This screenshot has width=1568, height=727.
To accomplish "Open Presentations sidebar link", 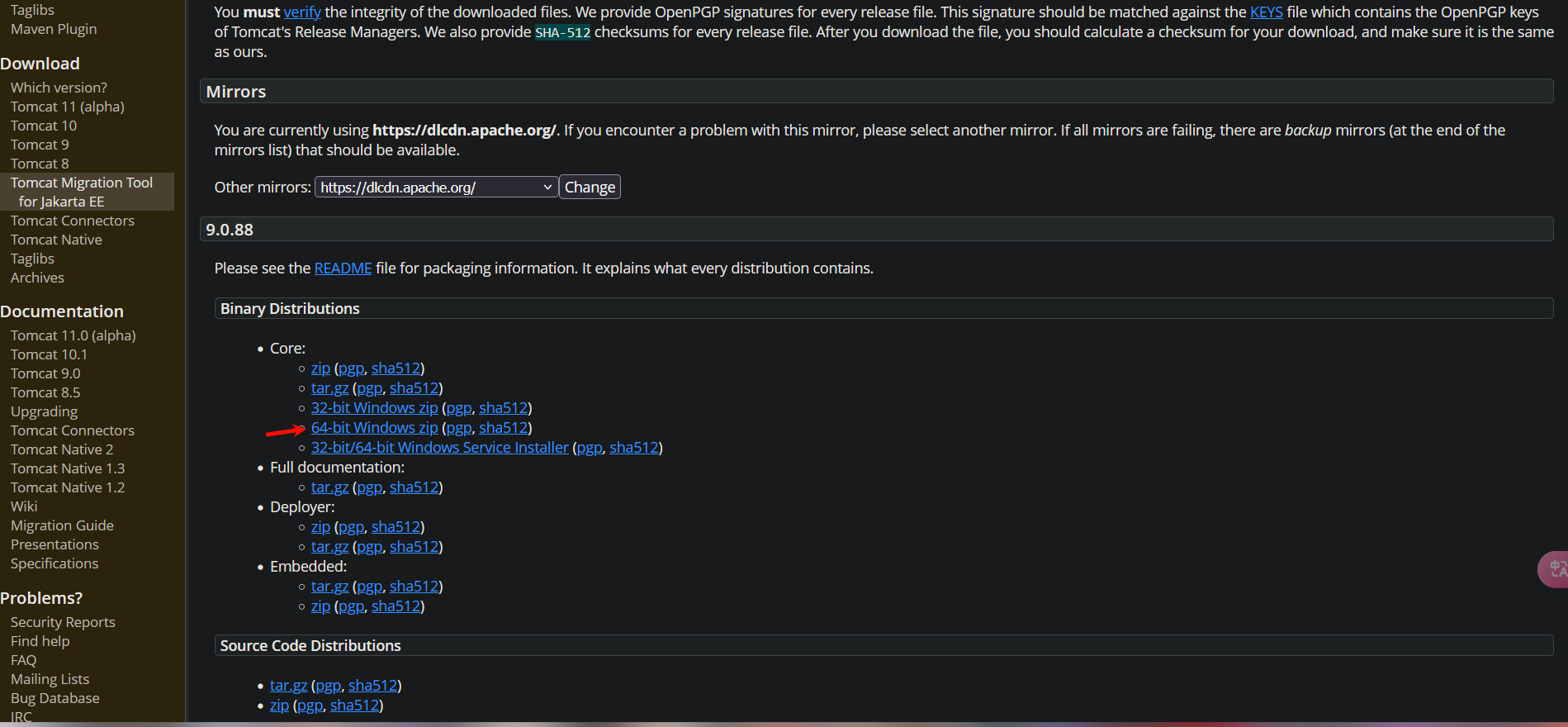I will (x=54, y=544).
